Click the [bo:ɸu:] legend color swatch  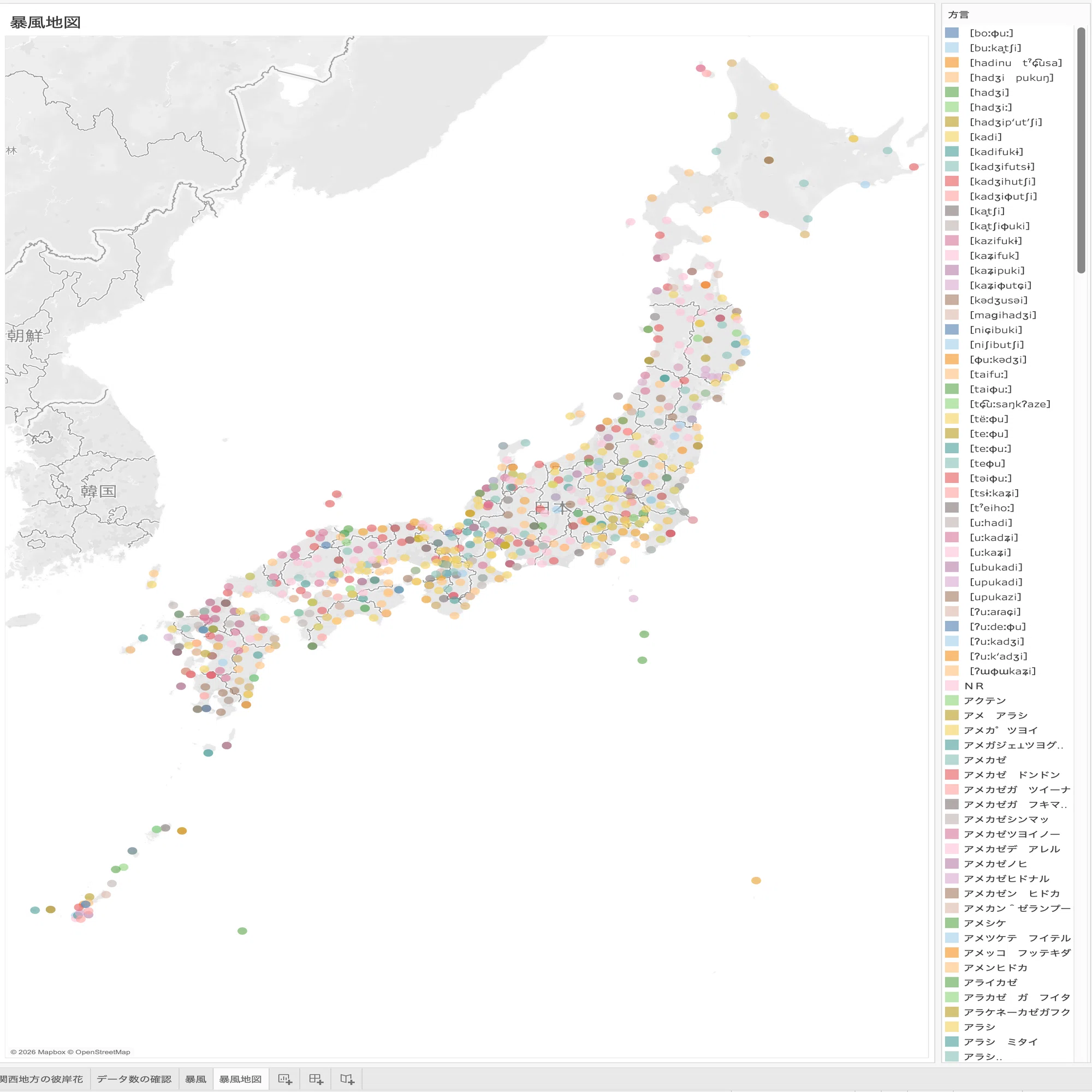[952, 33]
